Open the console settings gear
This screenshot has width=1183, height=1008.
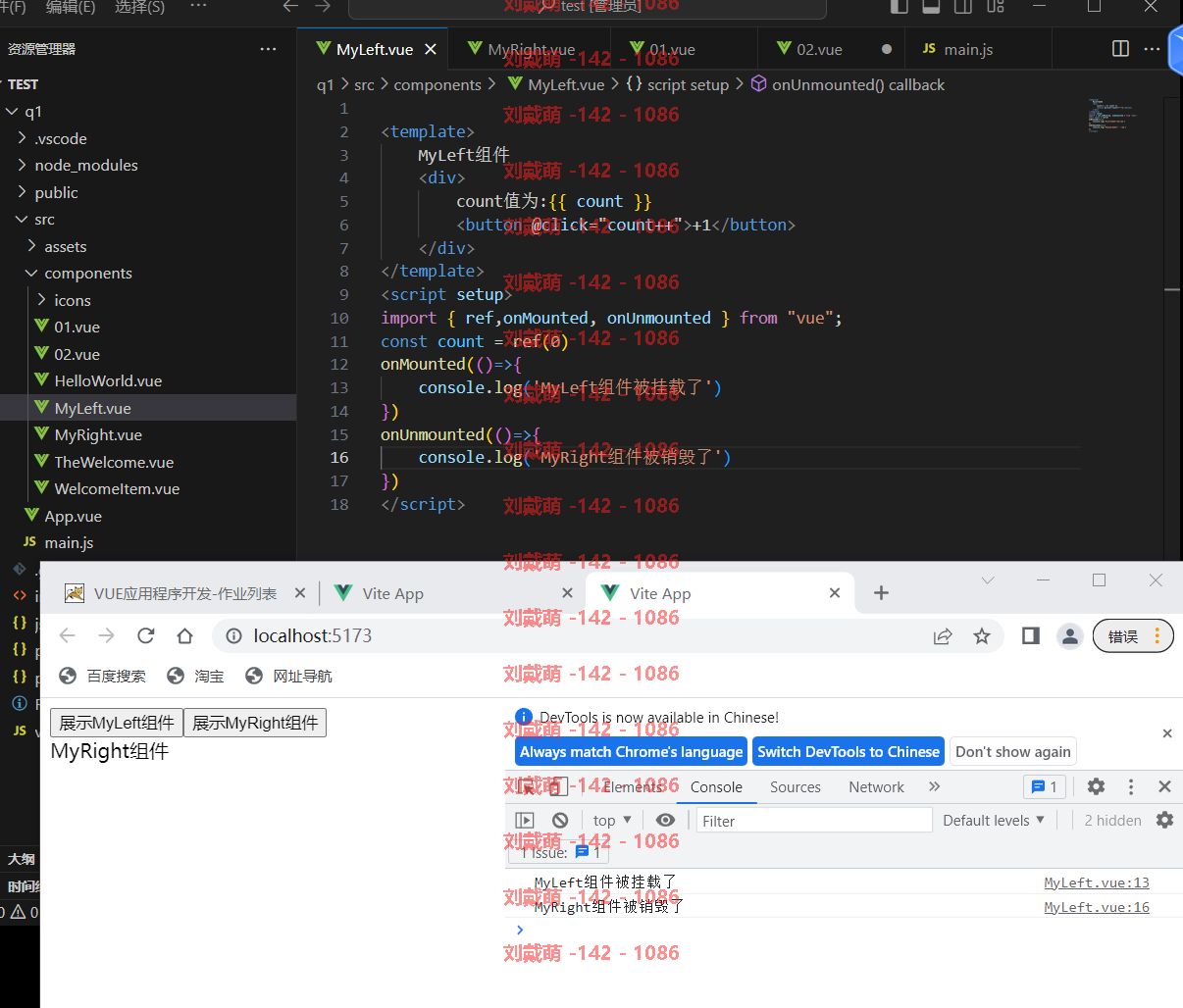(1164, 820)
